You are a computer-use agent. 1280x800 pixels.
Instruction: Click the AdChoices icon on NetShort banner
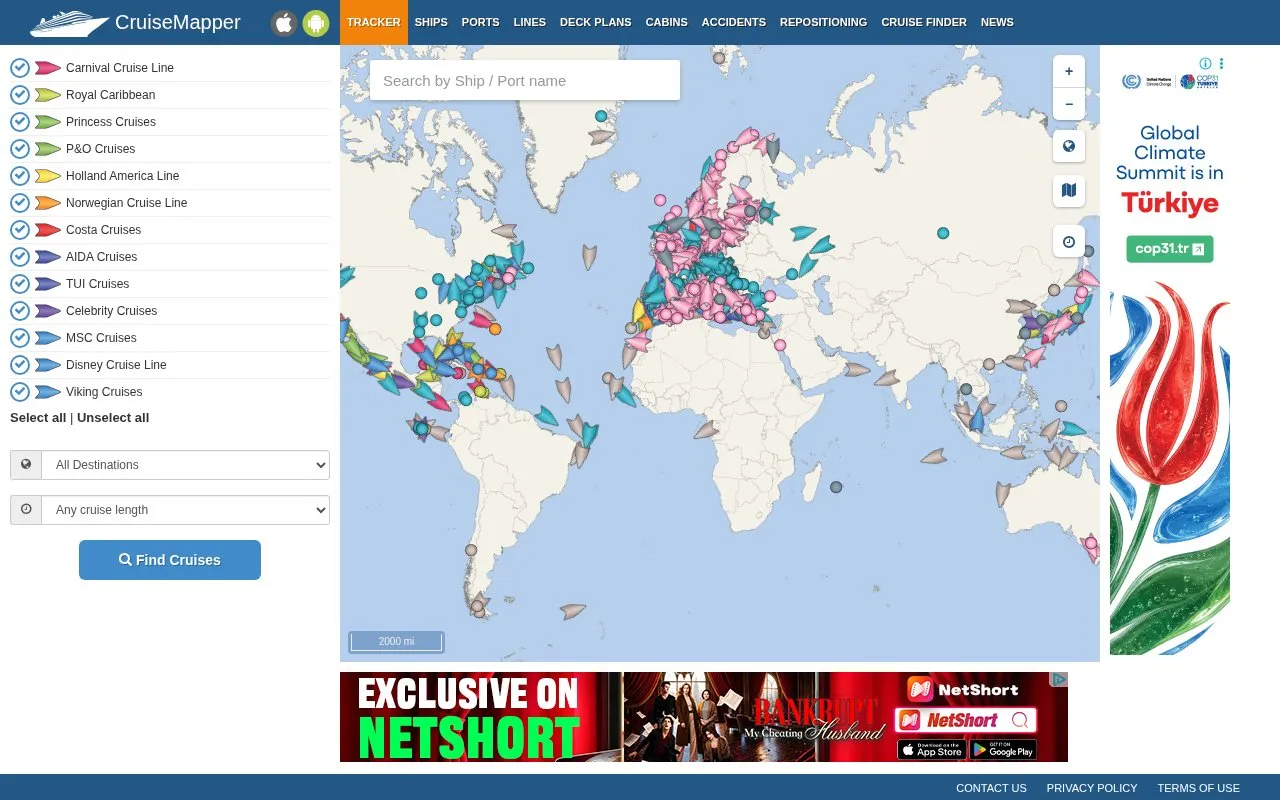point(1058,680)
